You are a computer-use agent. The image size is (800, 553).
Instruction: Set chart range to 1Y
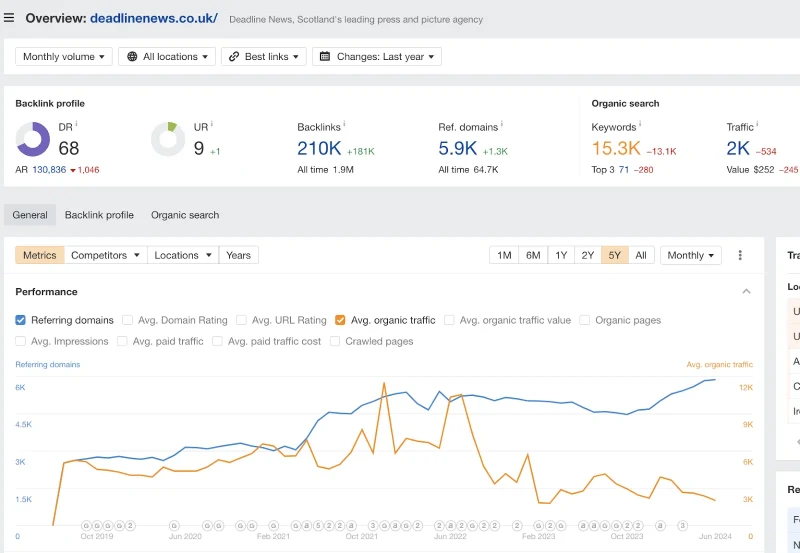(x=561, y=255)
